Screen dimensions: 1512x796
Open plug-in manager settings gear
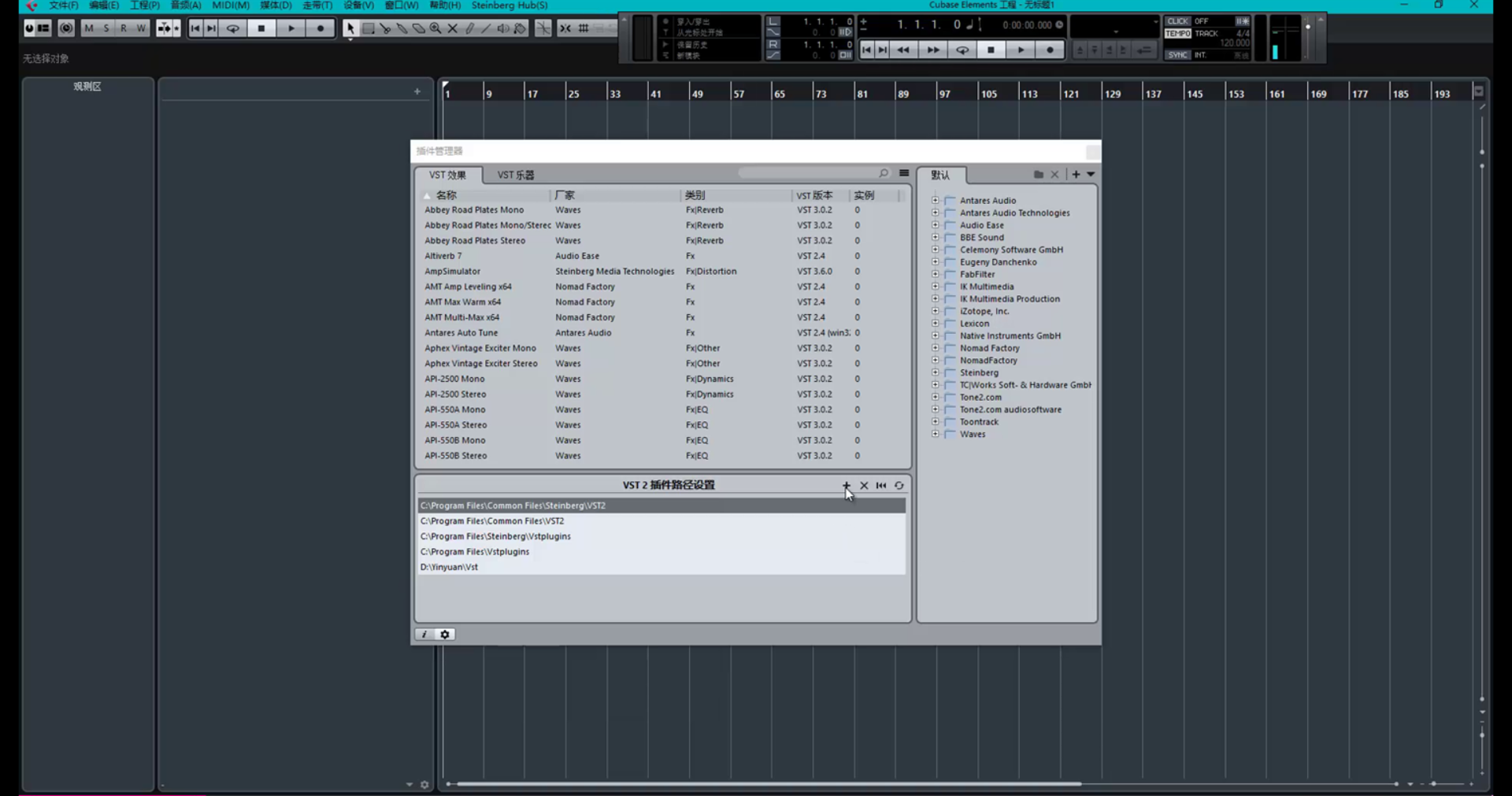click(x=445, y=635)
